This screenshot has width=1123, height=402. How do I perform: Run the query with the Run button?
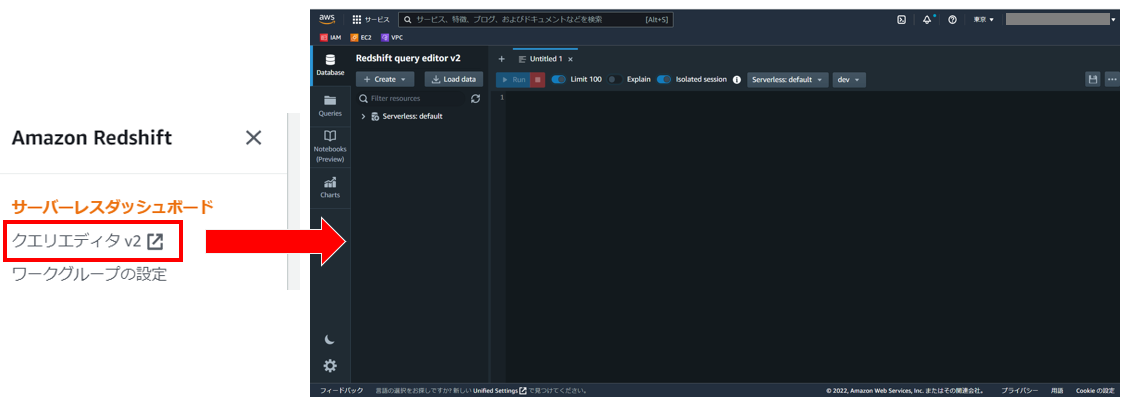pyautogui.click(x=513, y=80)
